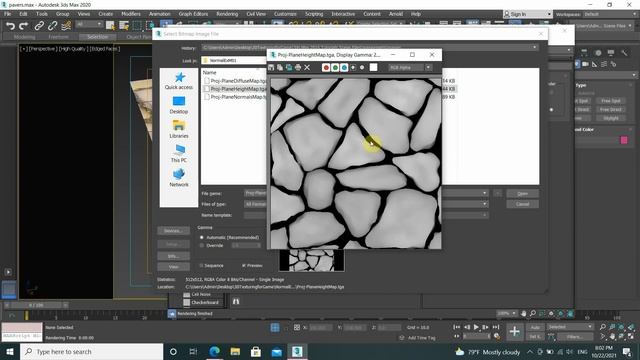Image resolution: width=640 pixels, height=360 pixels.
Task: Open the Modifiers menu
Action: tap(131, 14)
